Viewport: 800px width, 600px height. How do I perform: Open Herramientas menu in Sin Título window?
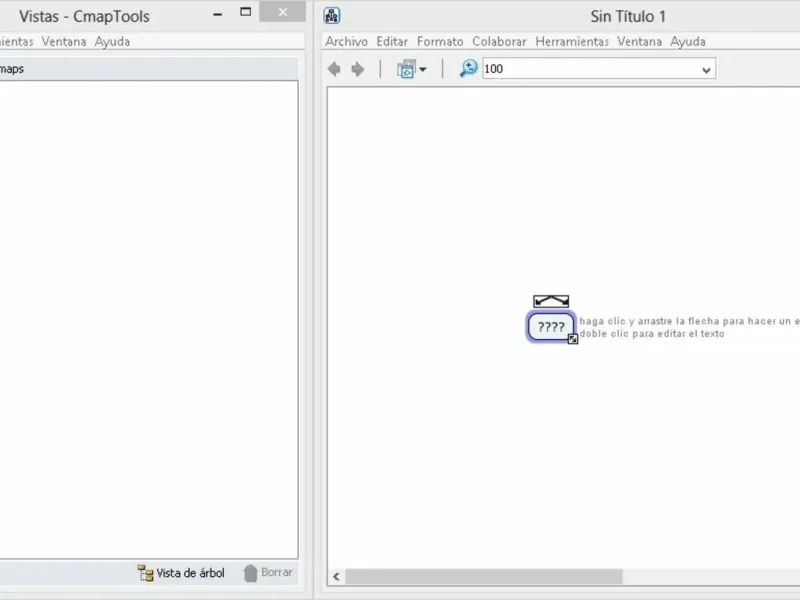[x=572, y=41]
